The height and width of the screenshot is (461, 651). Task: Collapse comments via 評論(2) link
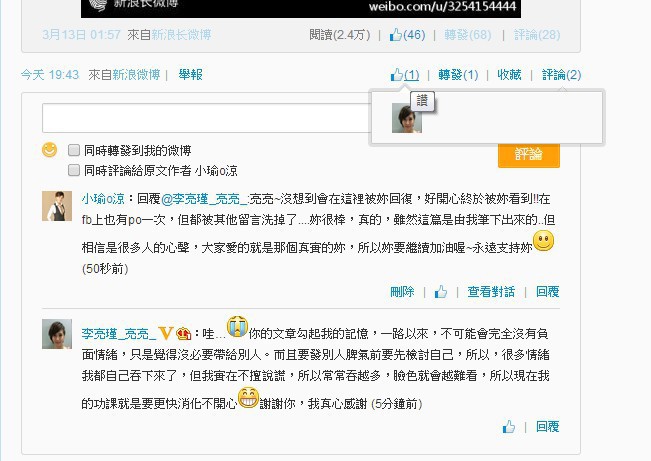click(561, 75)
